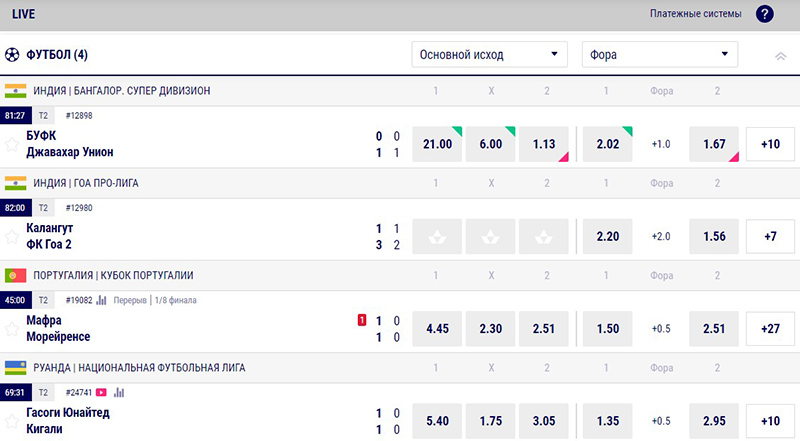This screenshot has width=800, height=441.
Task: Toggle favorite star for Калангут match
Action: tap(13, 236)
